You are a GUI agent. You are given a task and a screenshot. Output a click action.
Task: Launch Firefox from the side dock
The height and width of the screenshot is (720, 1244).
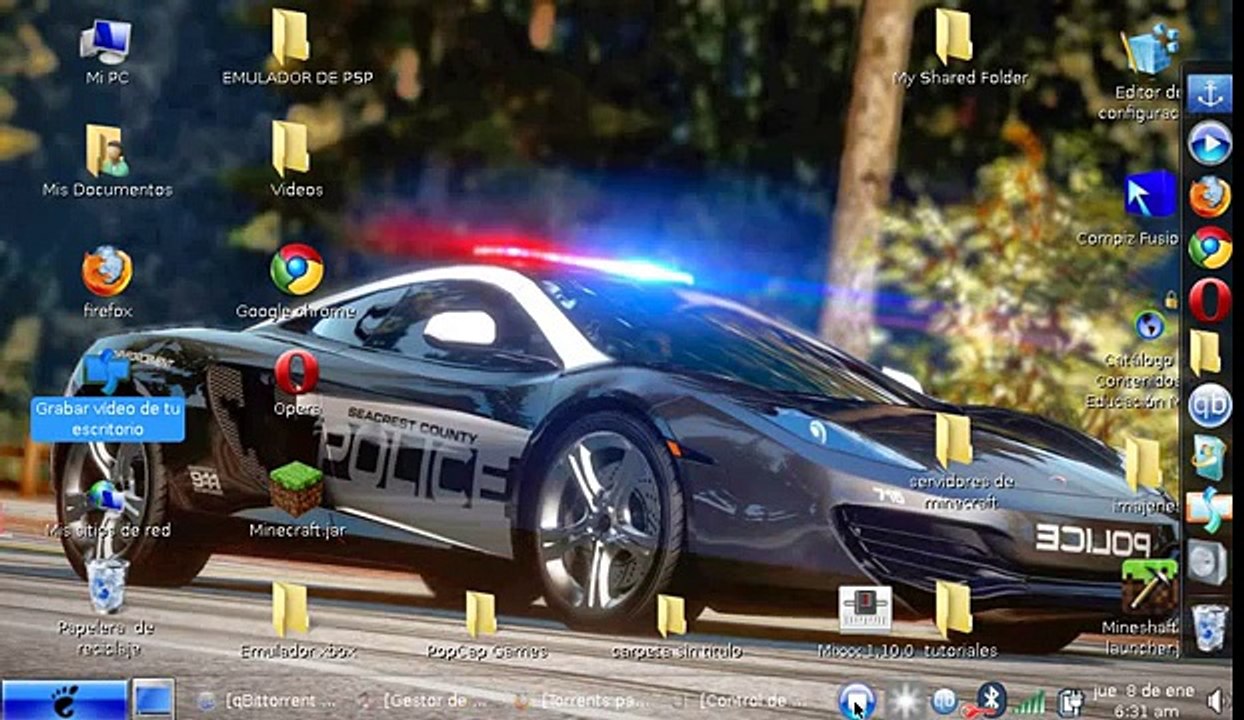pos(1210,196)
